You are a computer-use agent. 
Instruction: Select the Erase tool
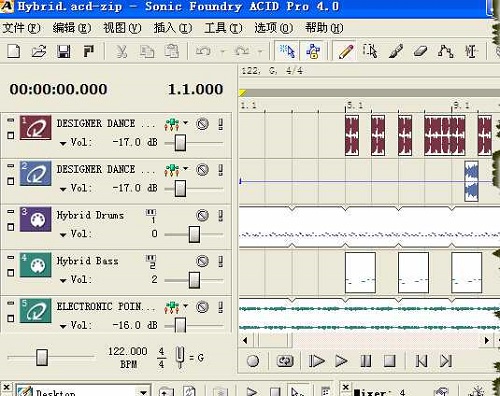pyautogui.click(x=420, y=51)
